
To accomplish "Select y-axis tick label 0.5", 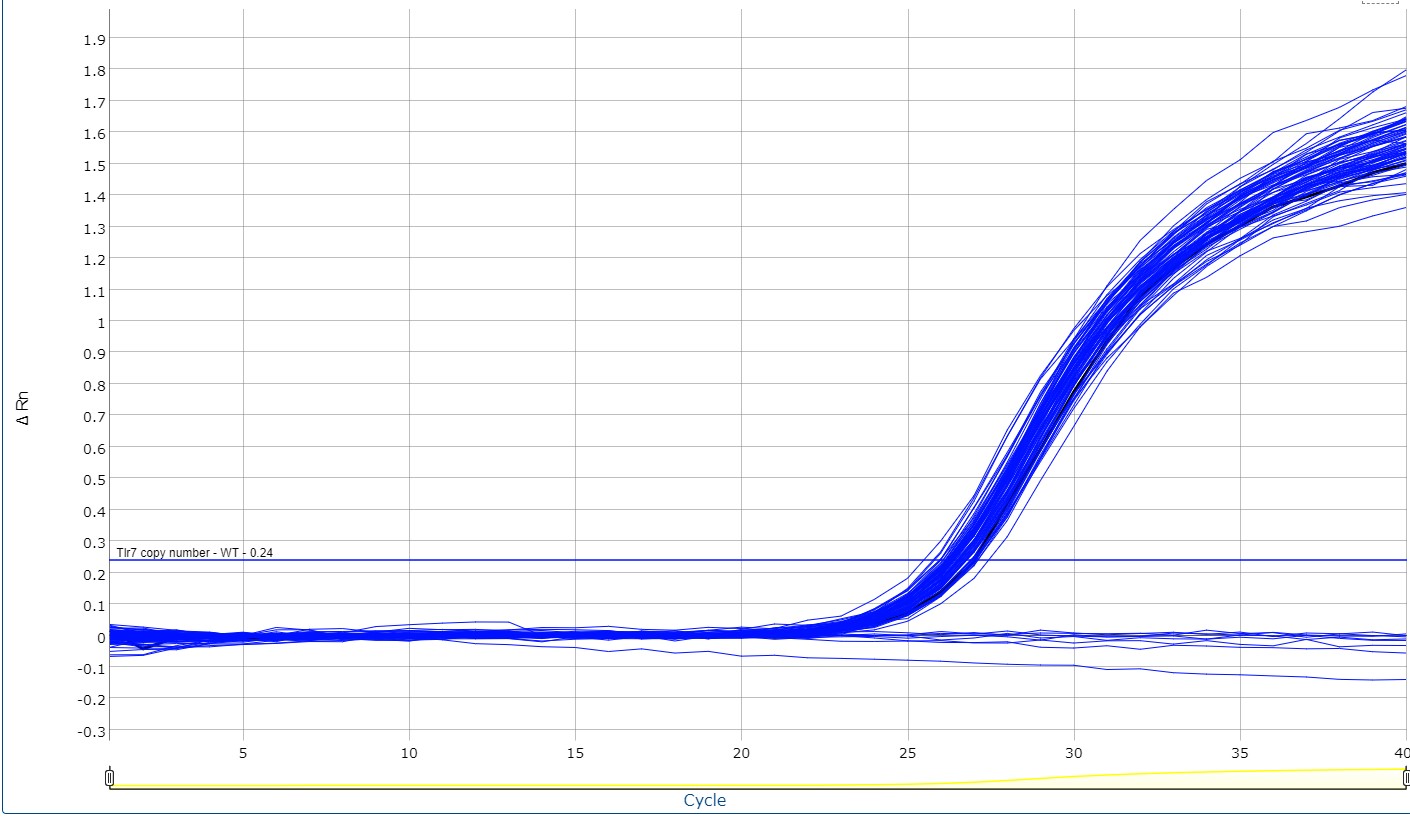I will [92, 479].
